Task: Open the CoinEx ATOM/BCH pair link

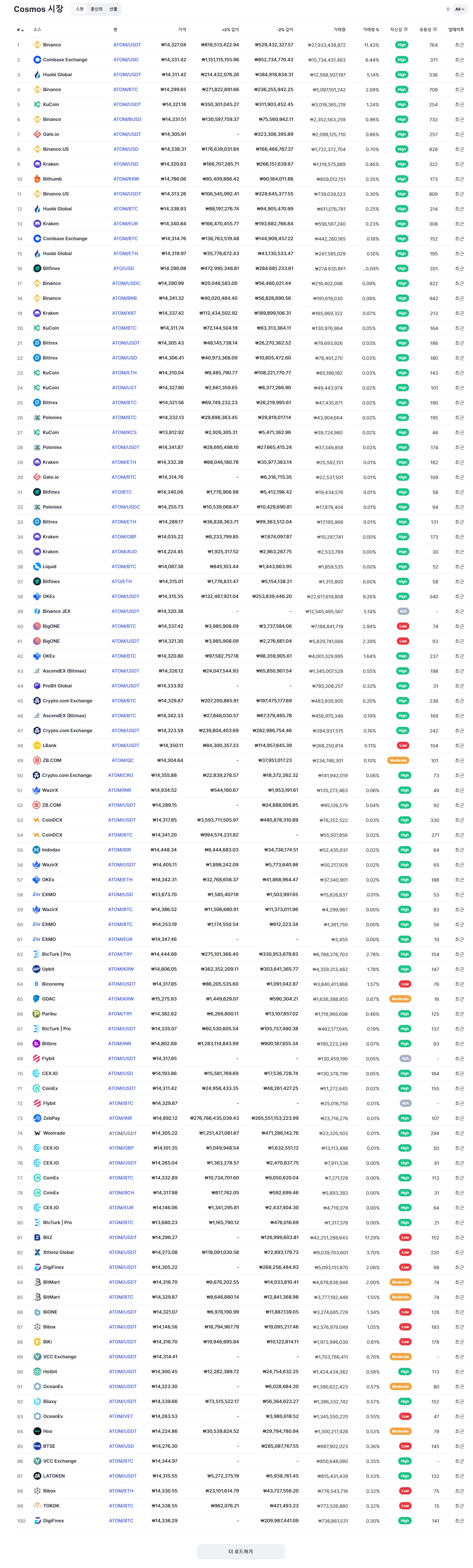Action: pos(122,1193)
